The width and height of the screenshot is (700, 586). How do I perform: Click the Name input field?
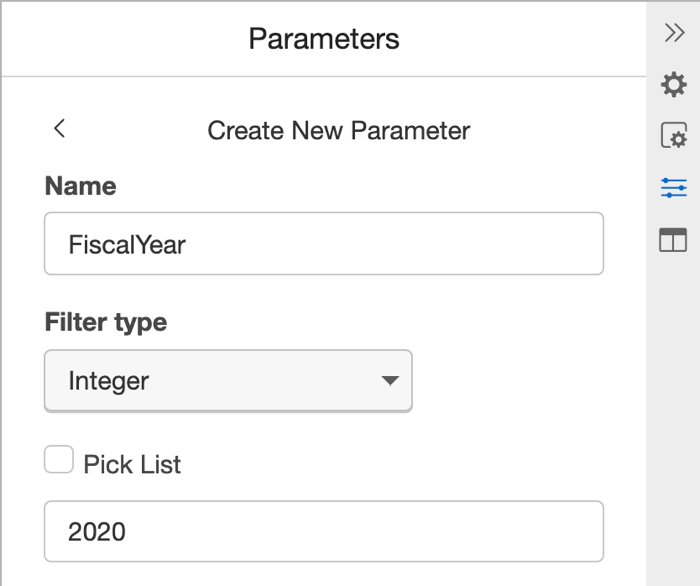click(324, 243)
